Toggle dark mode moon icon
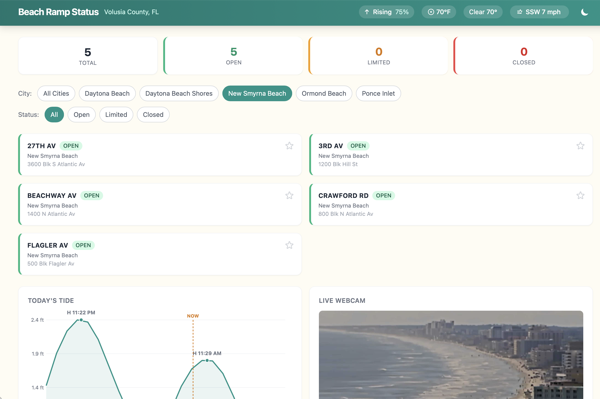Image resolution: width=600 pixels, height=399 pixels. (584, 12)
